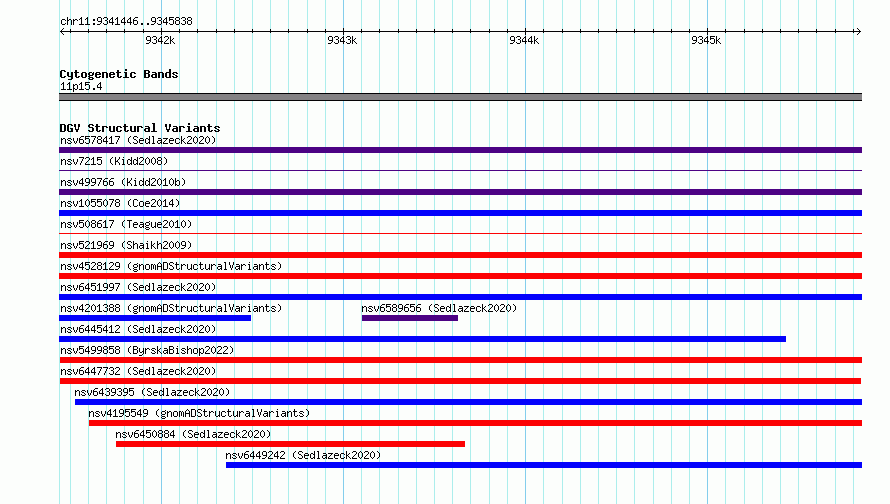Image resolution: width=890 pixels, height=504 pixels.
Task: Select the gray 11p15.4 cytogenetic band bar
Action: pyautogui.click(x=460, y=97)
